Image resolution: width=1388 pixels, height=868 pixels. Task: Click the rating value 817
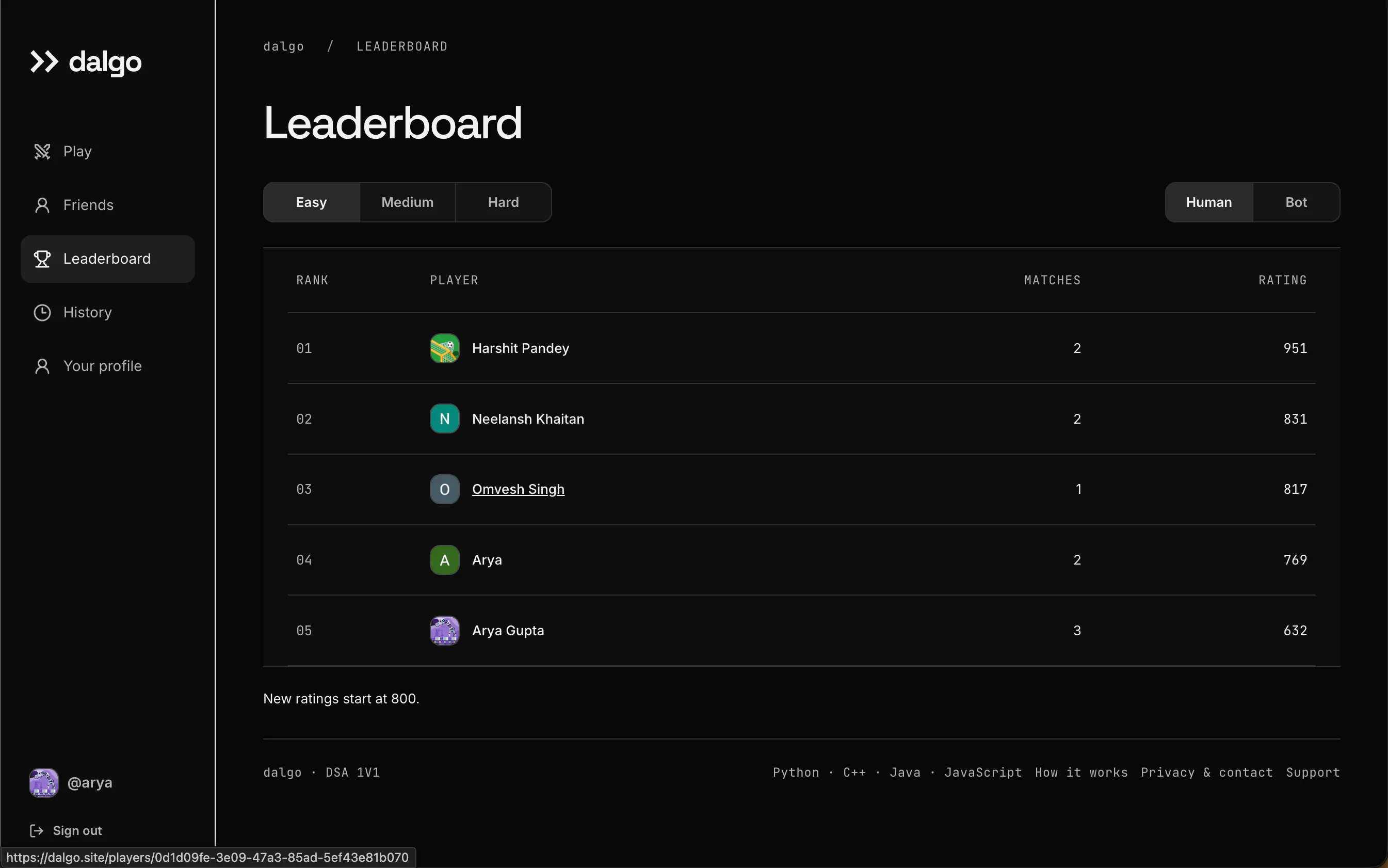tap(1295, 489)
